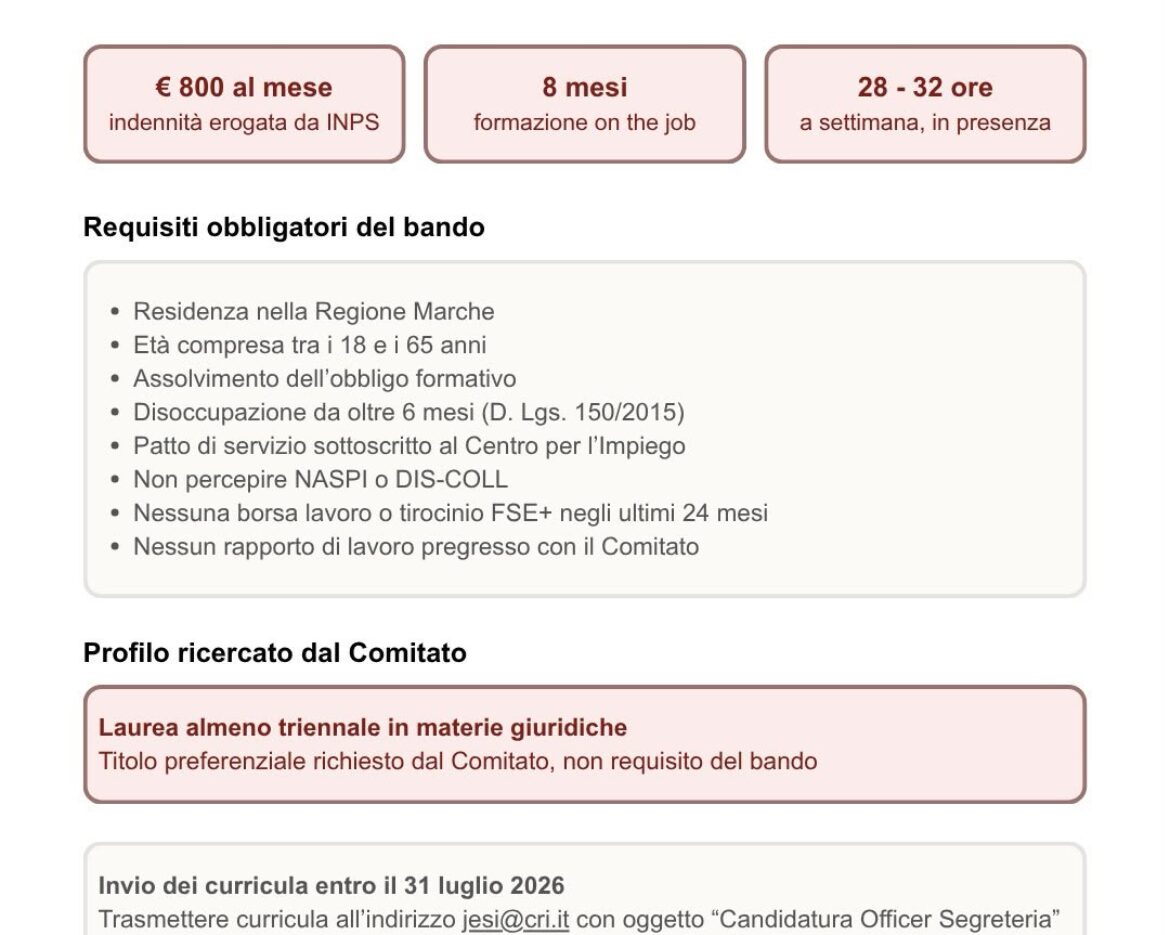This screenshot has height=935, width=1170.
Task: Click Nessun rapporto di lavoro pregresso item
Action: (416, 546)
